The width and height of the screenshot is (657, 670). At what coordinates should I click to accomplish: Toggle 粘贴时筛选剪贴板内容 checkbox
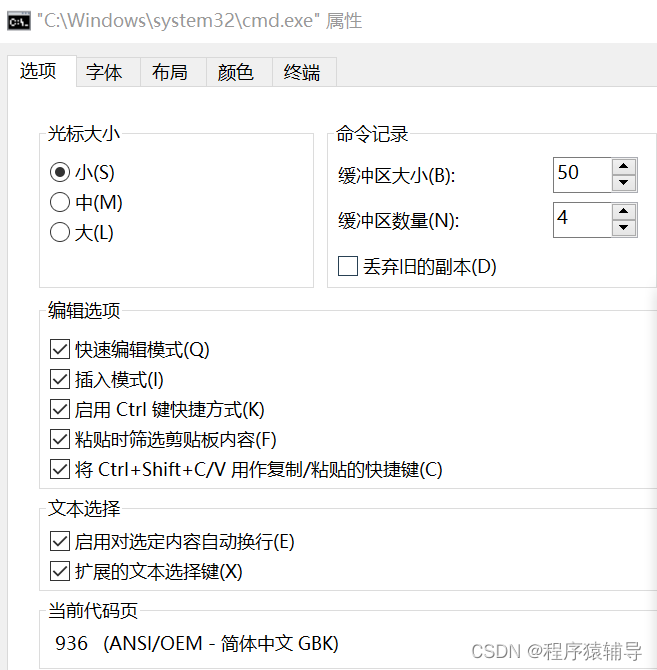point(59,439)
